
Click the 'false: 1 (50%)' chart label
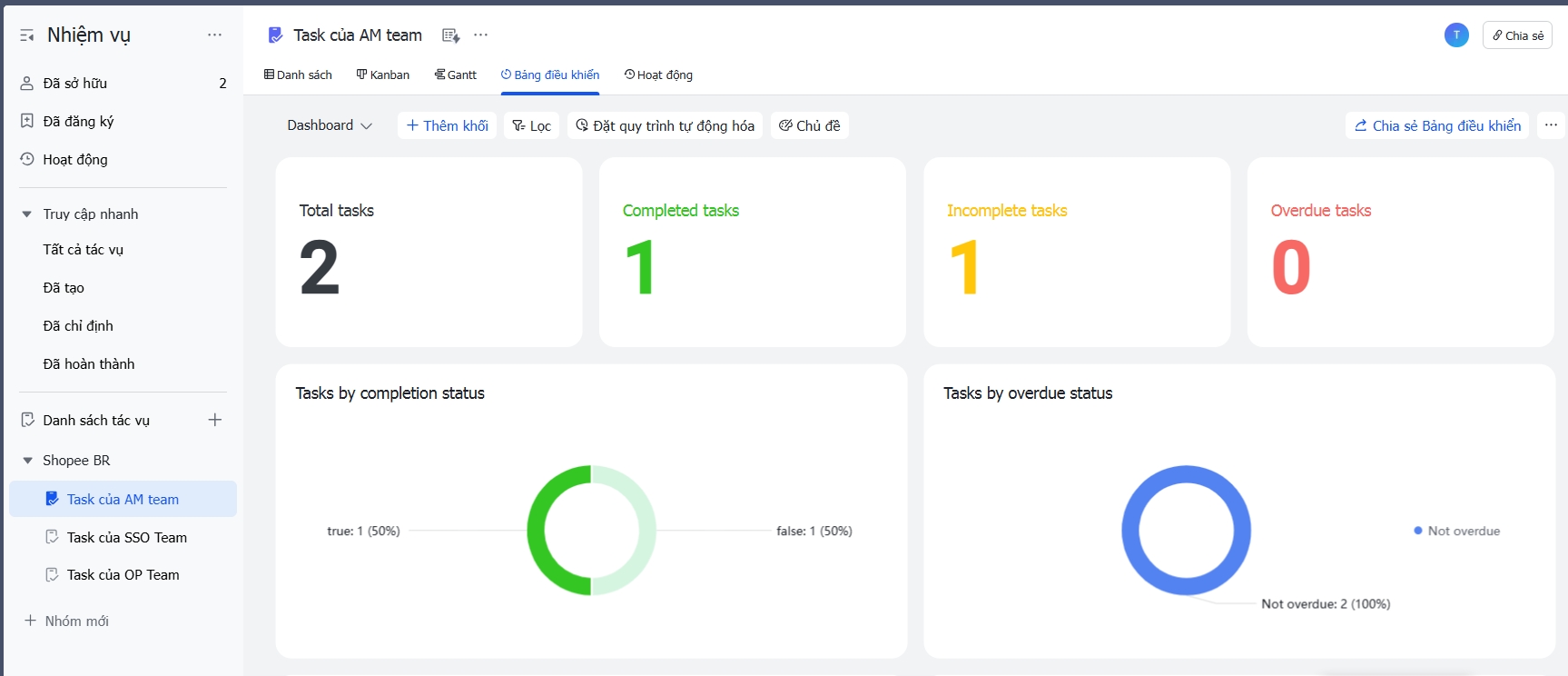[x=814, y=531]
